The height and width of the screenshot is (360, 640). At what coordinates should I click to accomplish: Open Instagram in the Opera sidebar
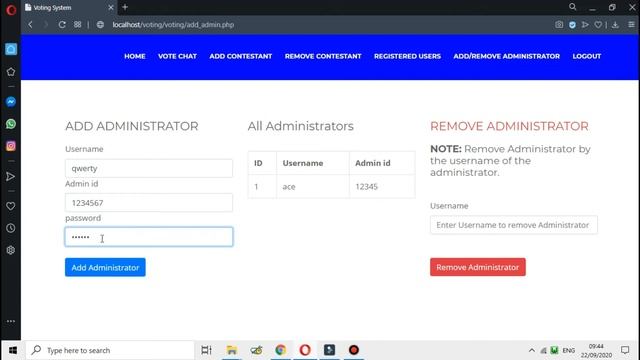[x=11, y=146]
